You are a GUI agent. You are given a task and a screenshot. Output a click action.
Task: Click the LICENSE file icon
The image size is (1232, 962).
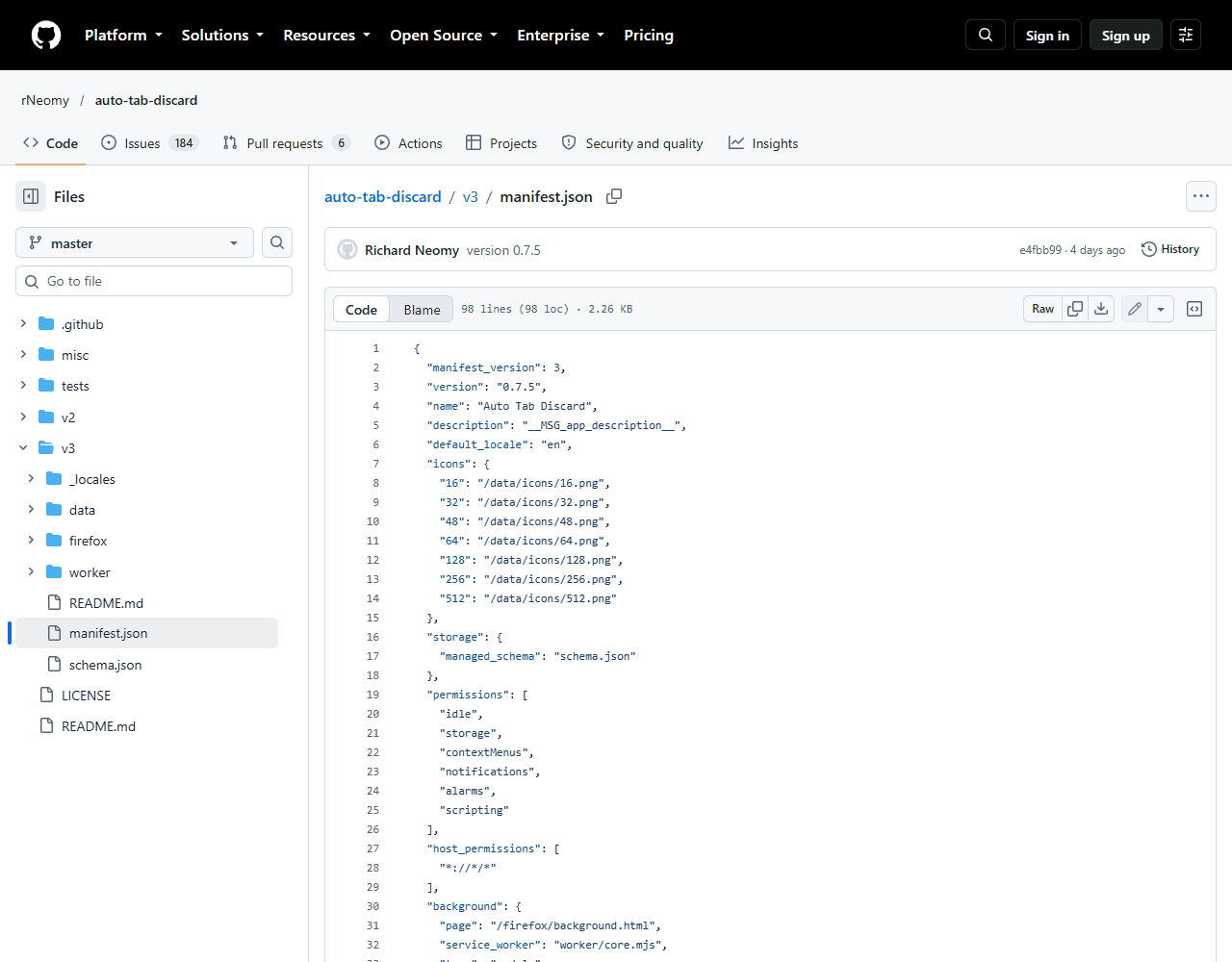[x=46, y=695]
